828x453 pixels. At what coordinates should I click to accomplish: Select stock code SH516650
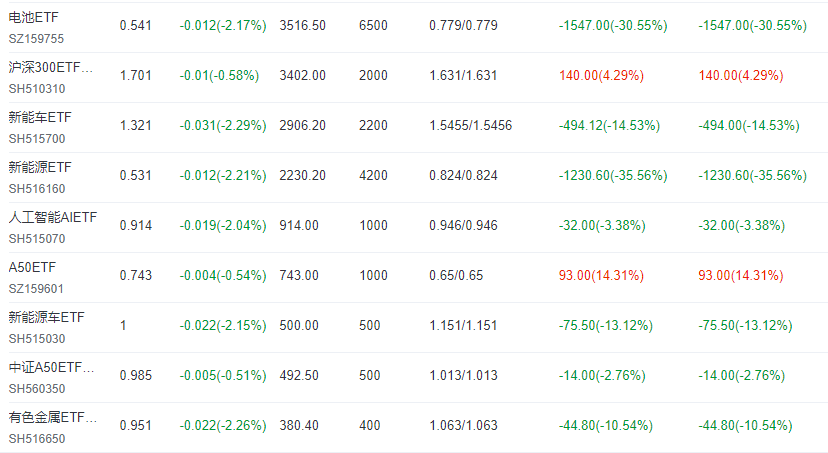(37, 439)
